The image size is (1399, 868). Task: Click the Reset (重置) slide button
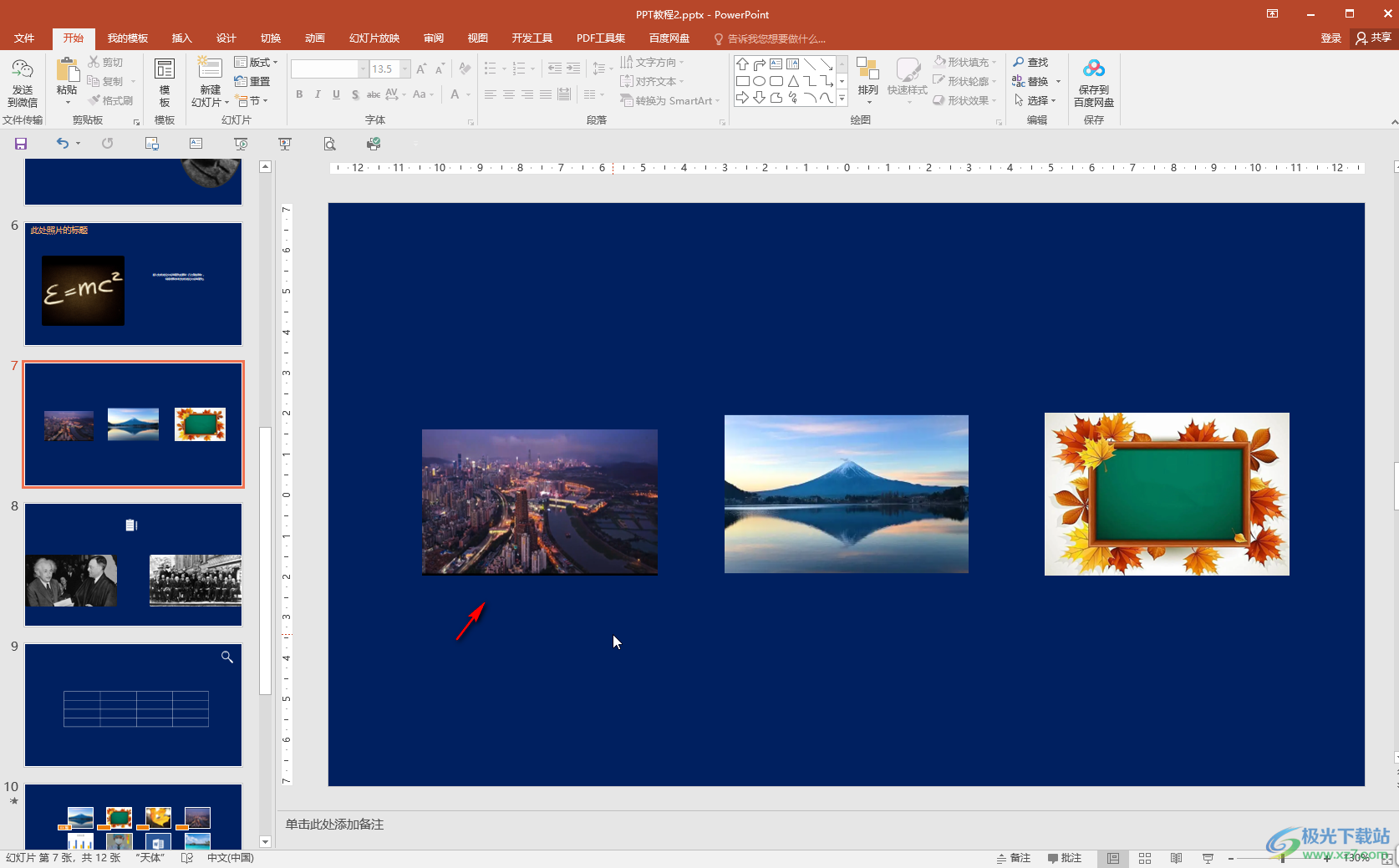coord(253,82)
